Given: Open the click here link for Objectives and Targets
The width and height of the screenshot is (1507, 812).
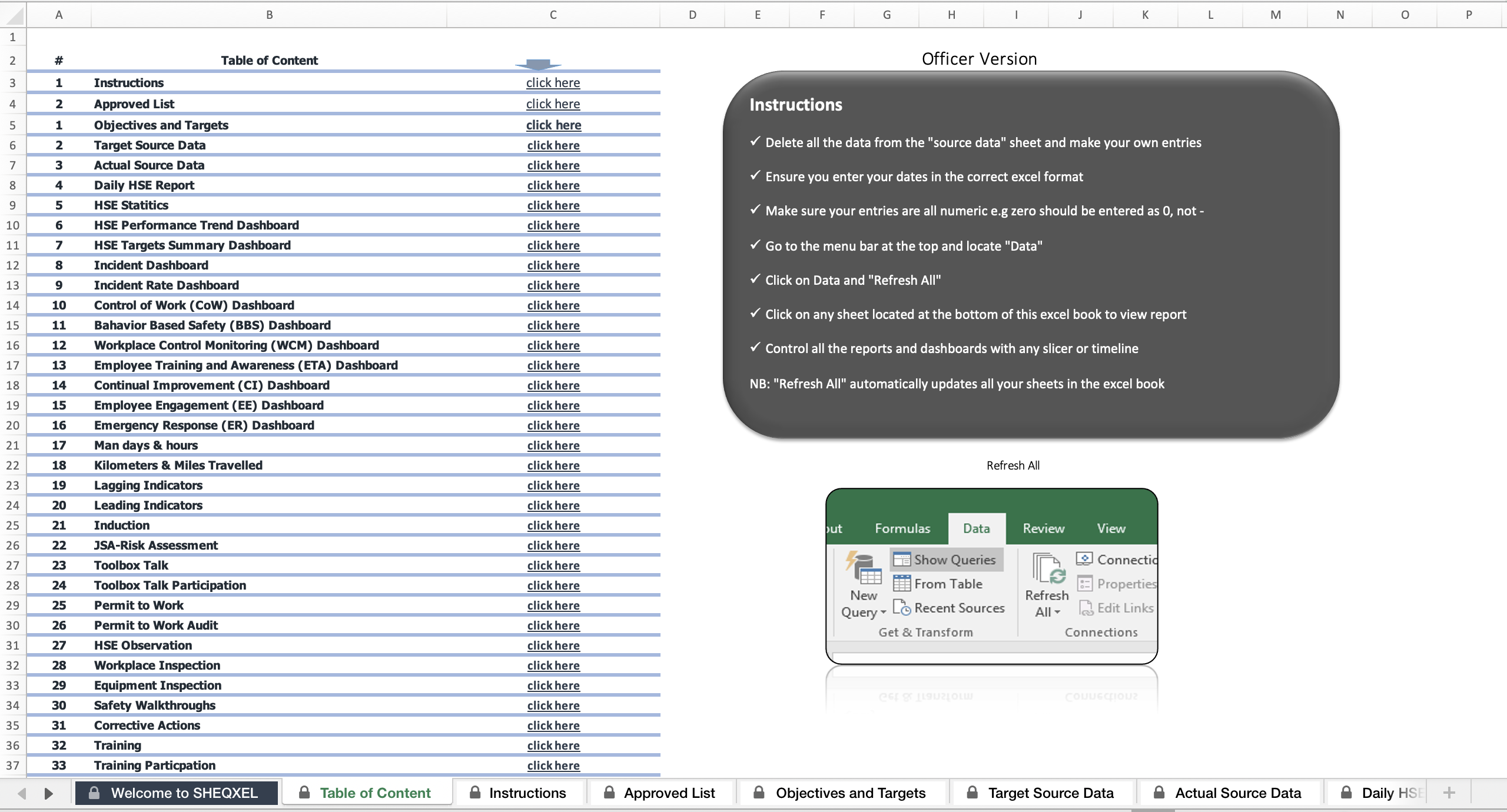Looking at the screenshot, I should click(x=553, y=125).
